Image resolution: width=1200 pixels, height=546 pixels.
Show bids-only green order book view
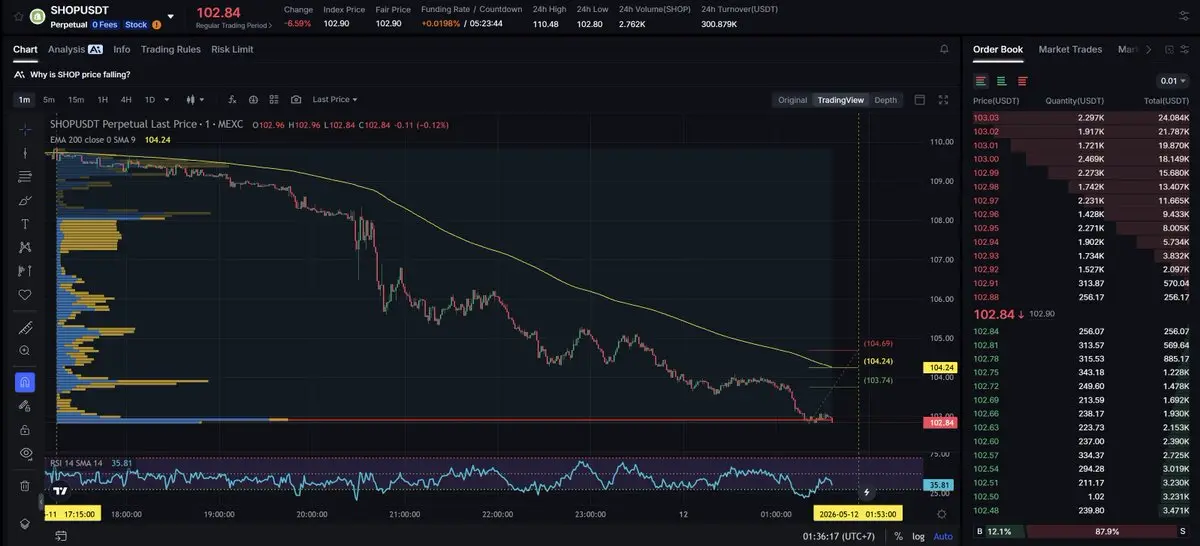(x=1001, y=81)
